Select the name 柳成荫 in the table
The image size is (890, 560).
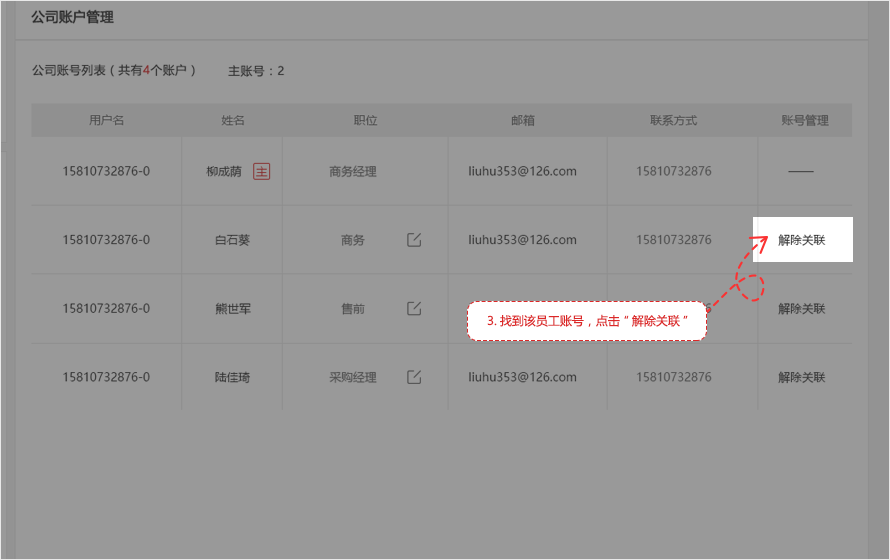pyautogui.click(x=224, y=171)
